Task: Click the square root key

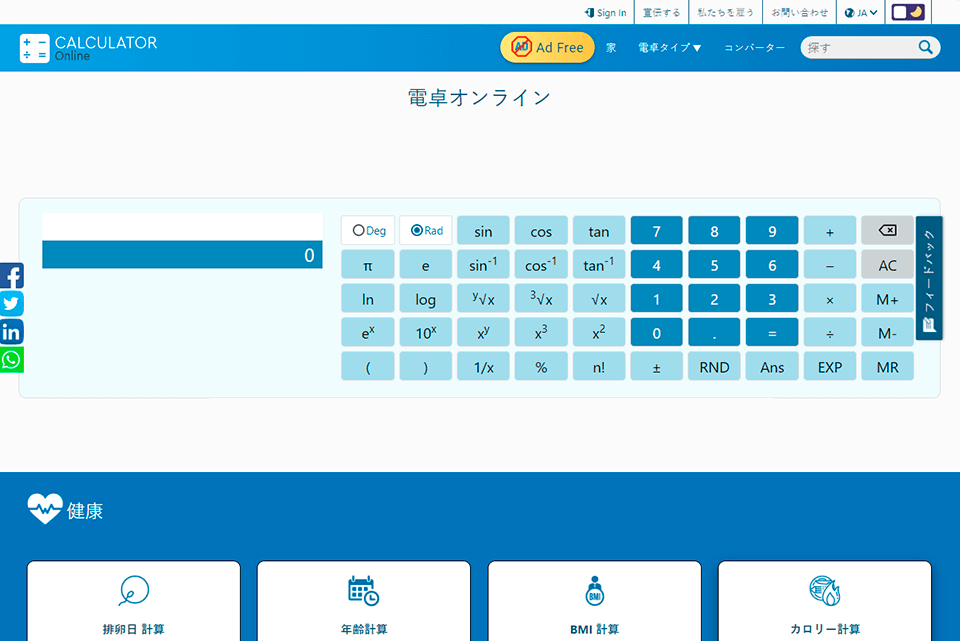Action: tap(599, 299)
